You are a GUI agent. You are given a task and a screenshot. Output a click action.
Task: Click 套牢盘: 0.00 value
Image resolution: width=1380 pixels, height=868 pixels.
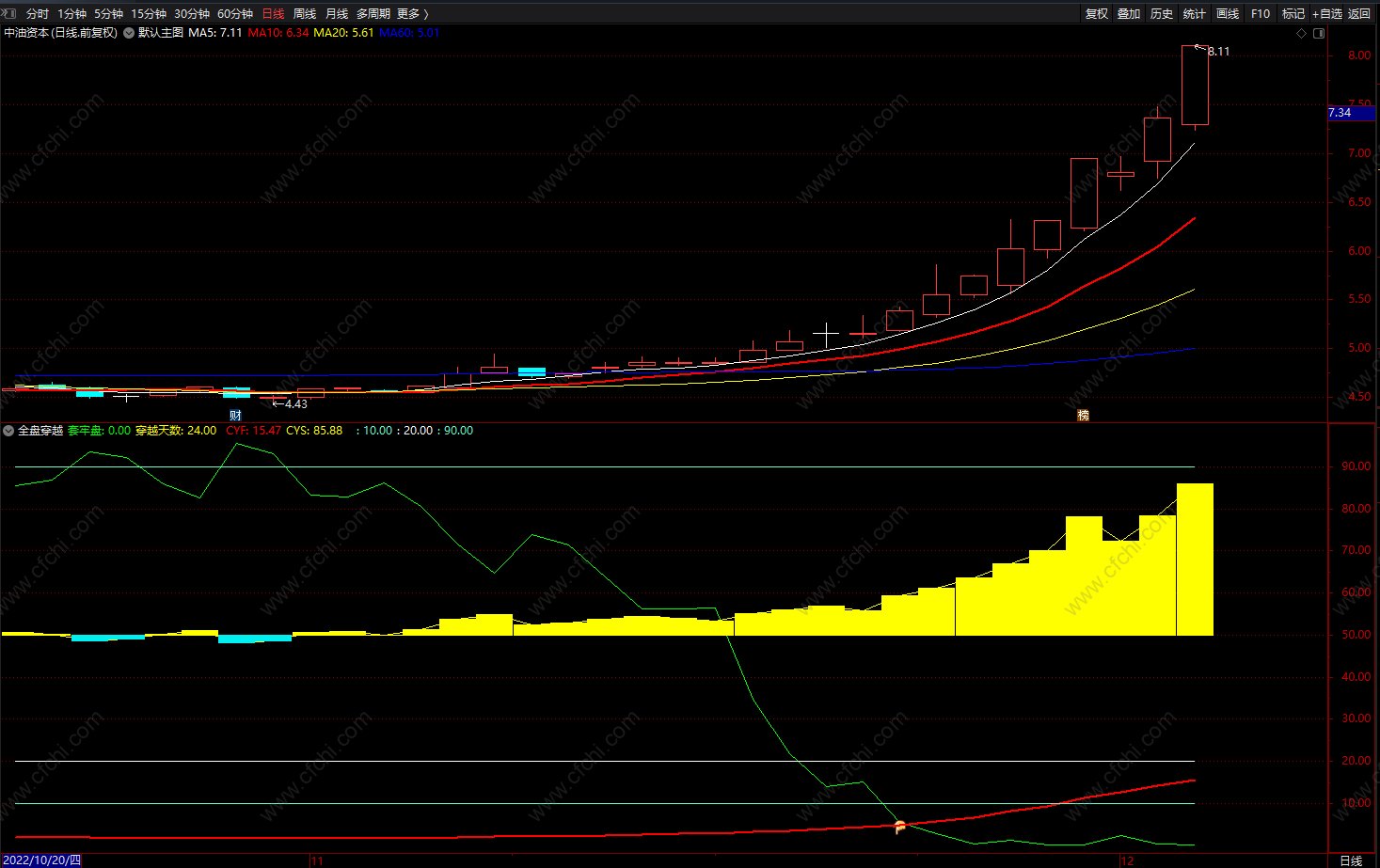[100, 431]
